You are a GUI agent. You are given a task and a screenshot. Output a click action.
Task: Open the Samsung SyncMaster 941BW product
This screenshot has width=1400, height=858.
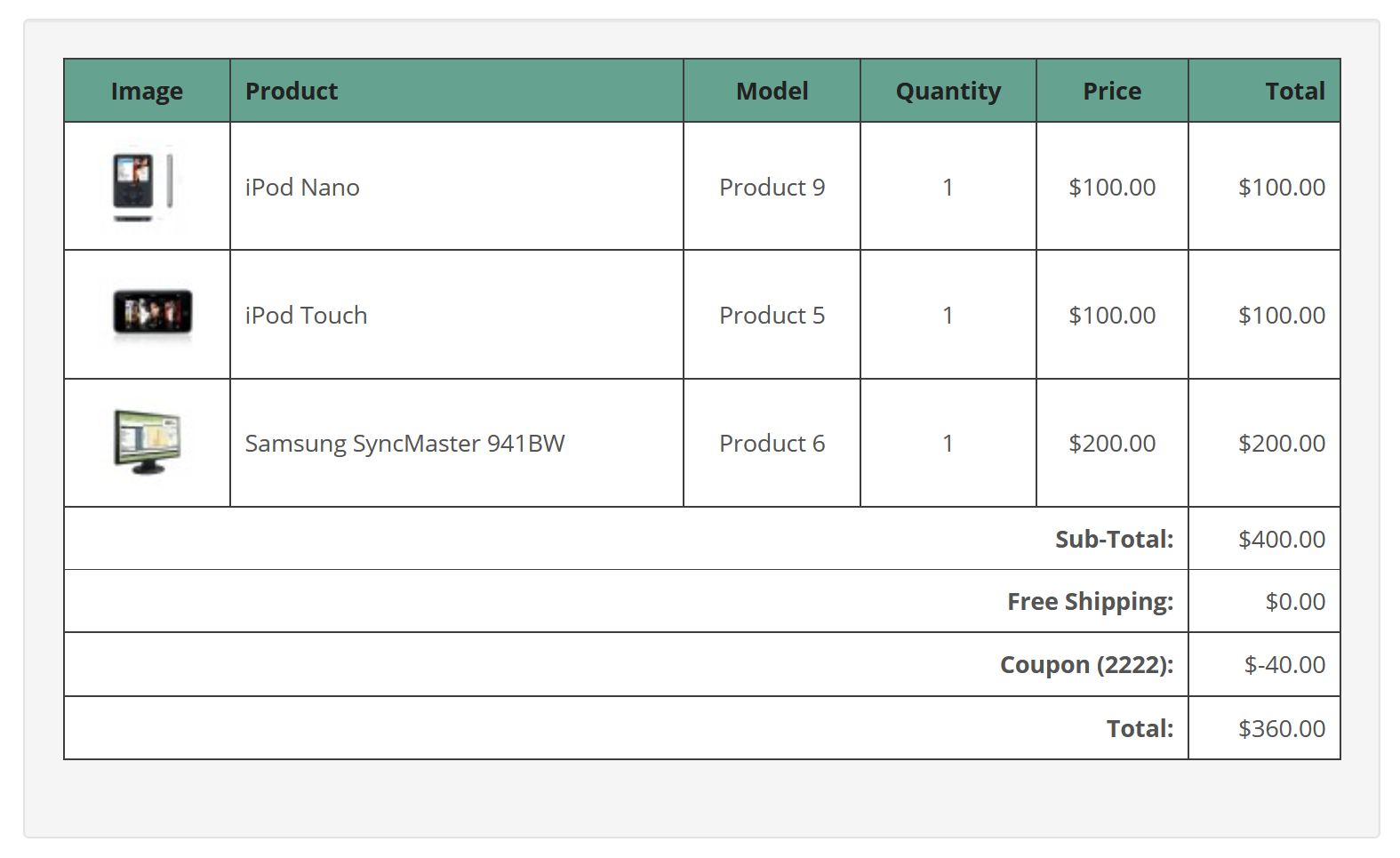click(404, 444)
